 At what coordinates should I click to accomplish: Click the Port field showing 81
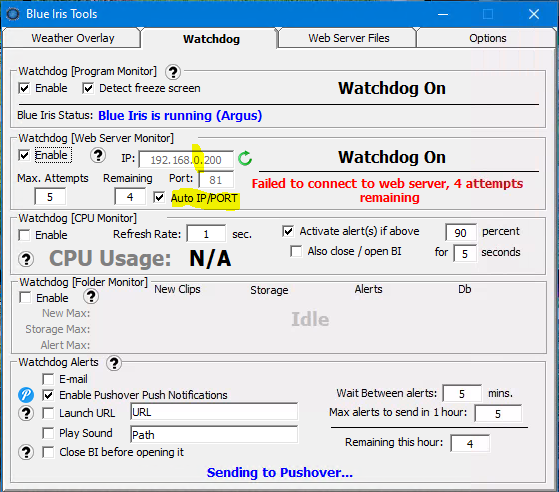[216, 180]
